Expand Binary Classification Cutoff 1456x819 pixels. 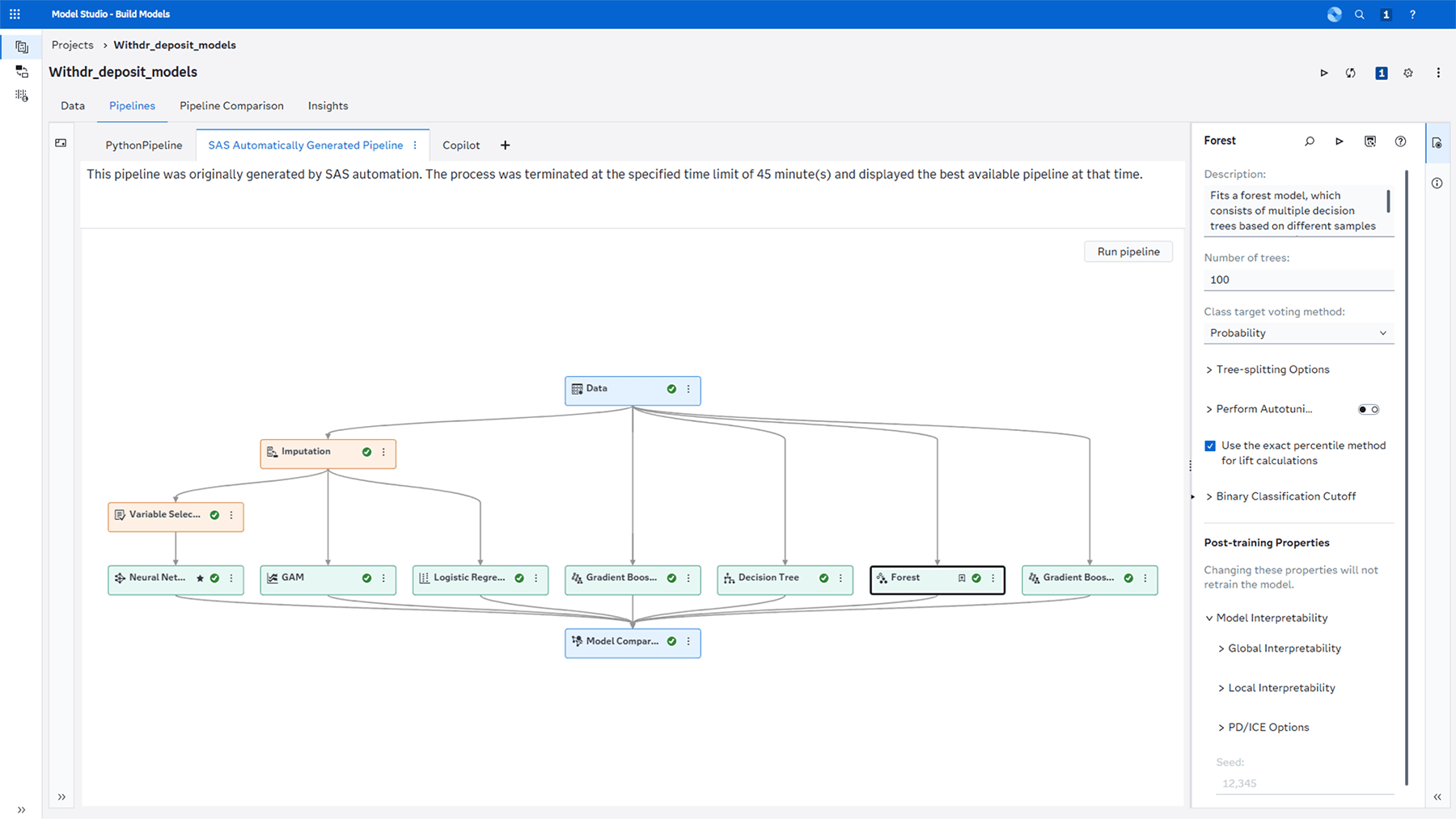coord(1286,496)
